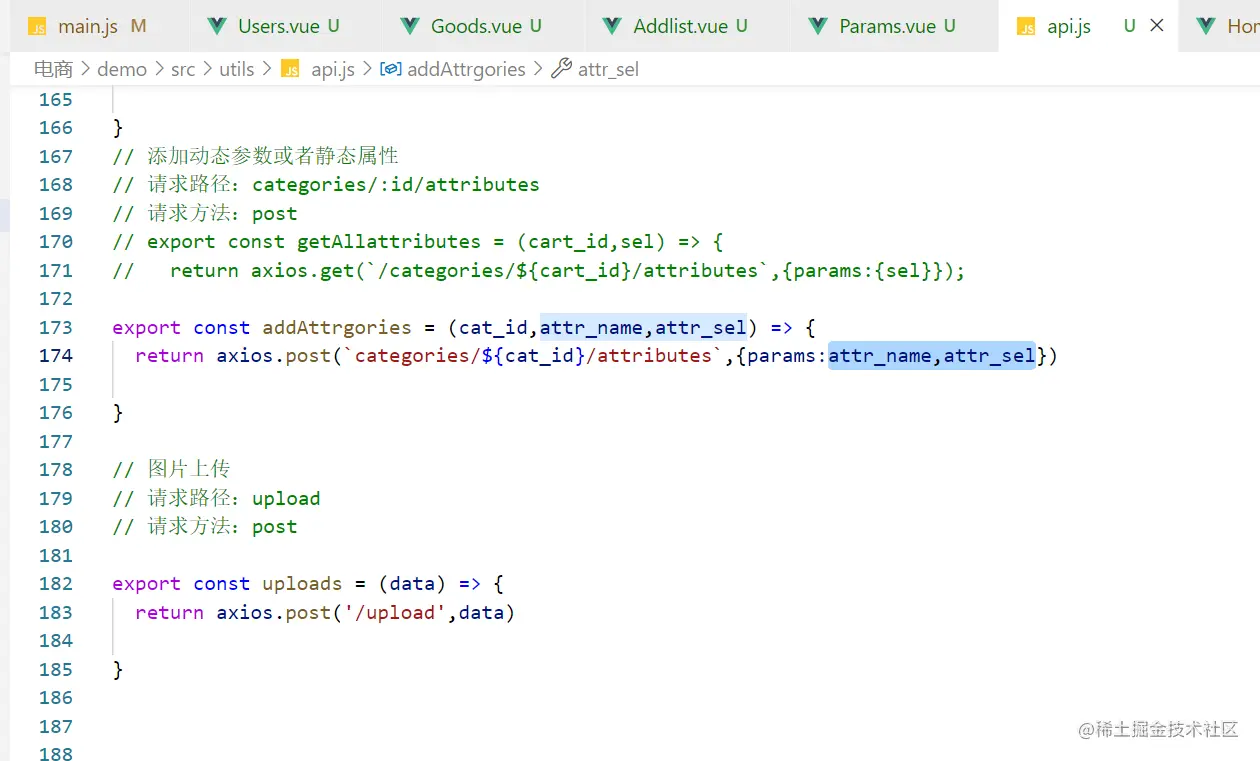Place cursor on addAttrgories function name
Image resolution: width=1260 pixels, height=761 pixels.
tap(337, 327)
